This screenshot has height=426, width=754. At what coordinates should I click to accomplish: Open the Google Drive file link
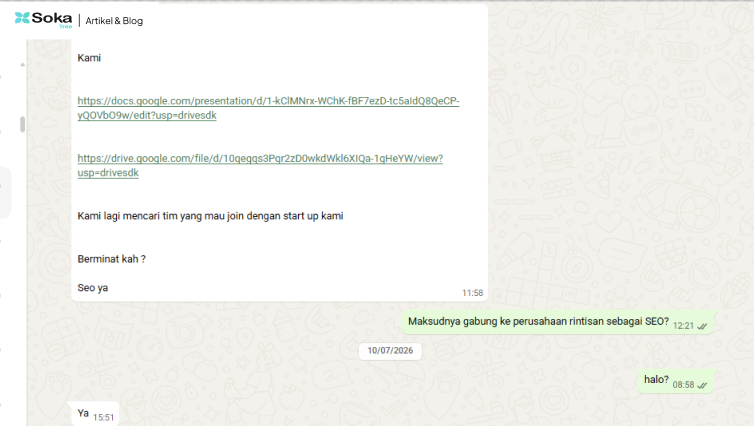tap(260, 165)
